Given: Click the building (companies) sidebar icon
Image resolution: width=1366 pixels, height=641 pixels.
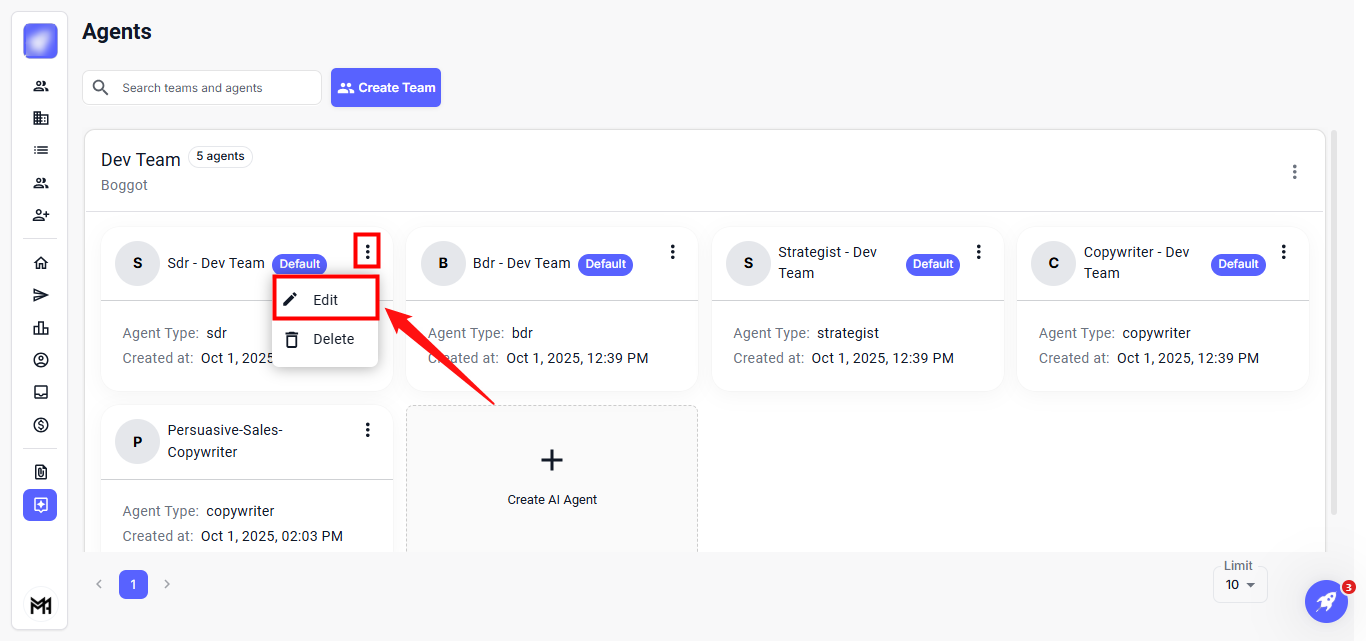Looking at the screenshot, I should [41, 118].
